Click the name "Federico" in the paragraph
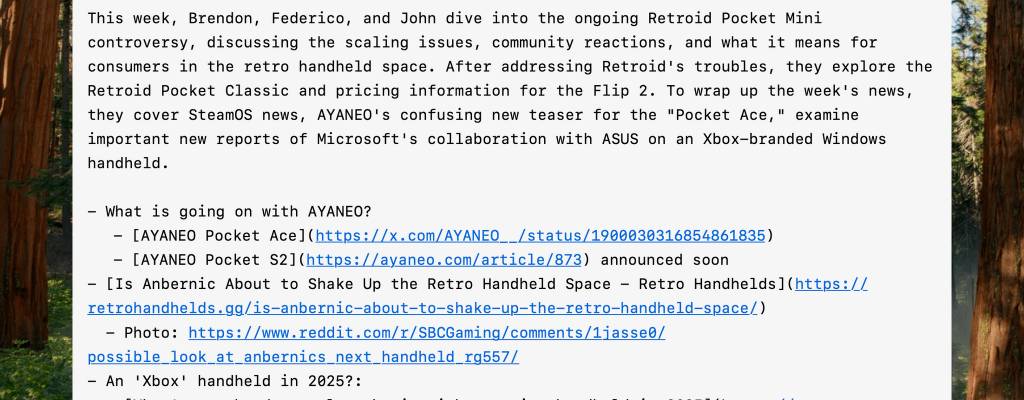The image size is (1024, 400). click(326, 18)
